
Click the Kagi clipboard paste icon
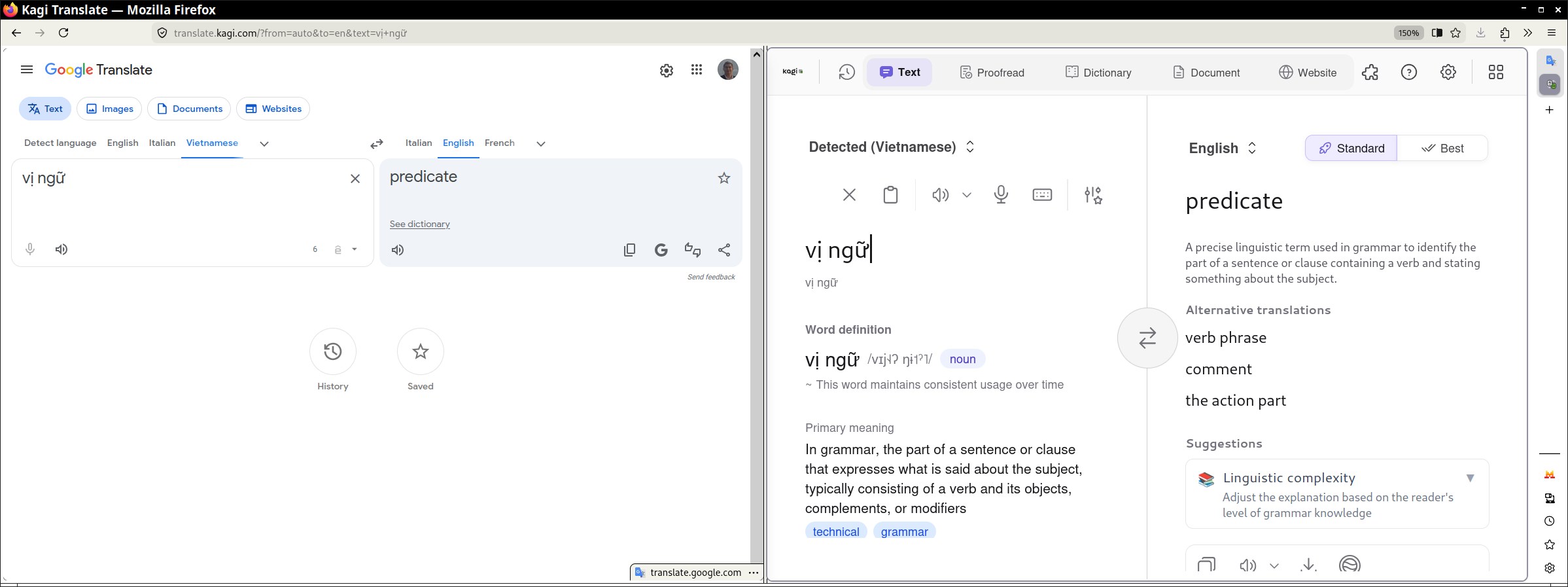(890, 195)
